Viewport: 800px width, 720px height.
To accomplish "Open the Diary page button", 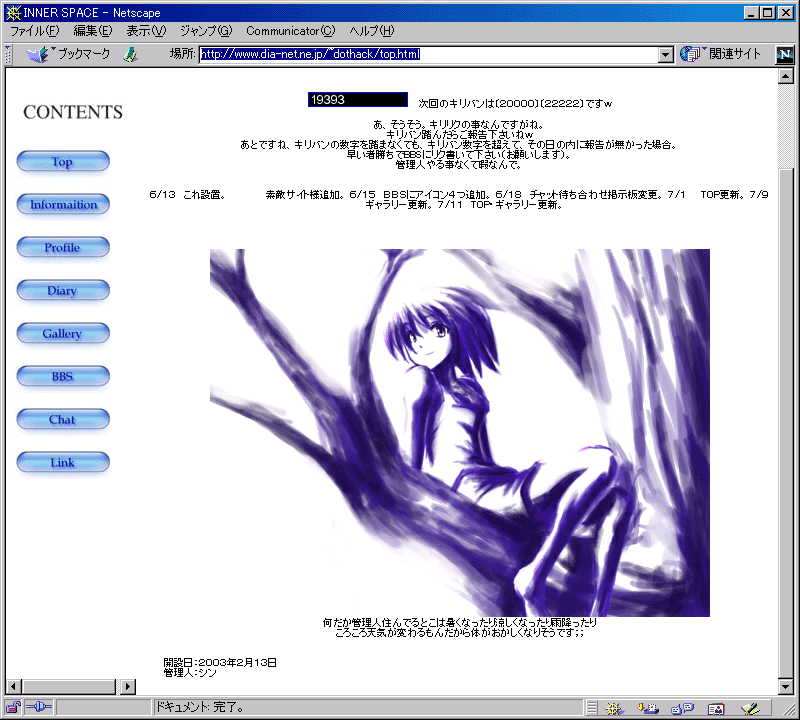I will (x=63, y=290).
